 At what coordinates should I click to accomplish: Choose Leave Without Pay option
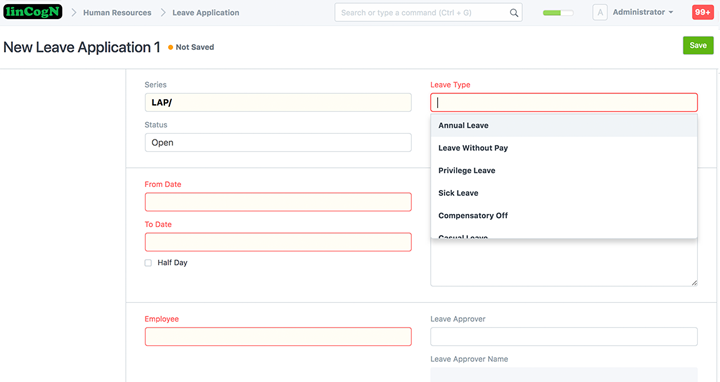pyautogui.click(x=564, y=148)
